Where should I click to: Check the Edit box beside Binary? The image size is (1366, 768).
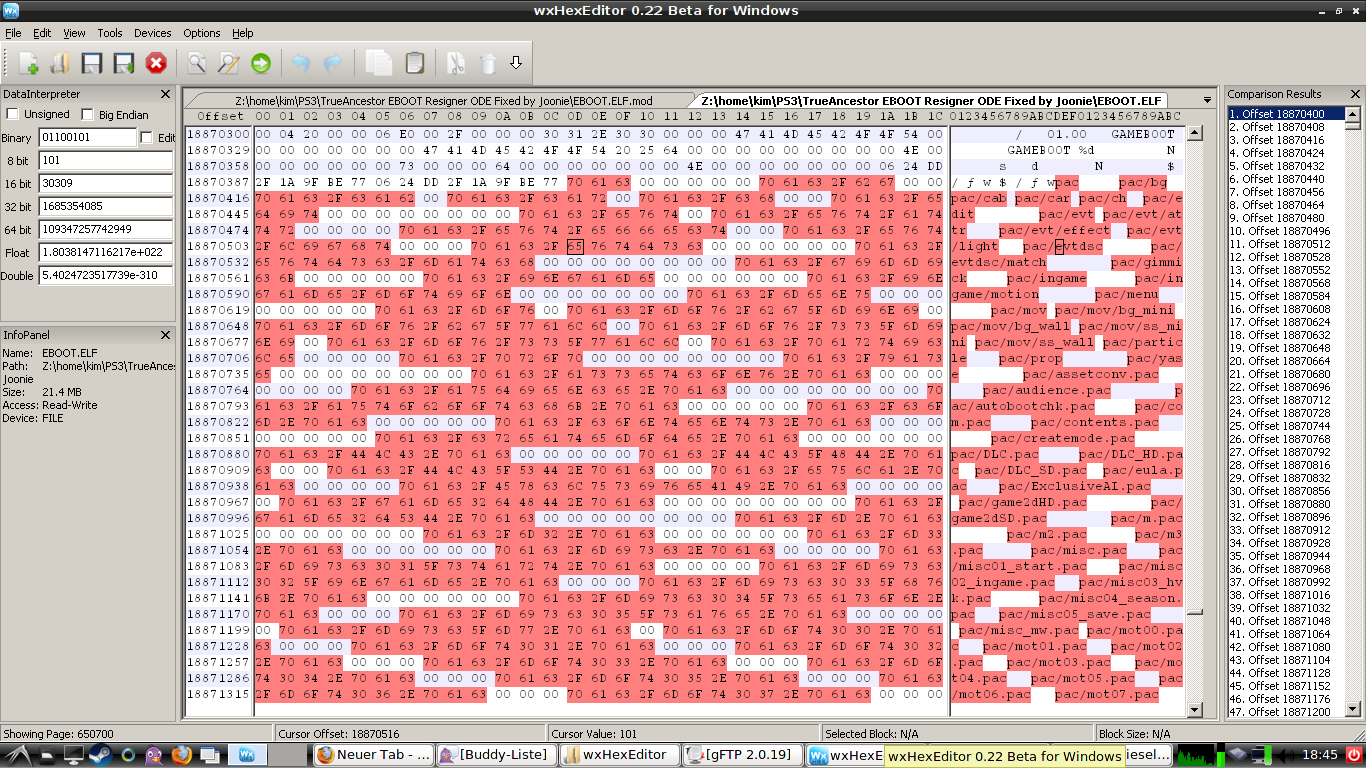pos(147,137)
